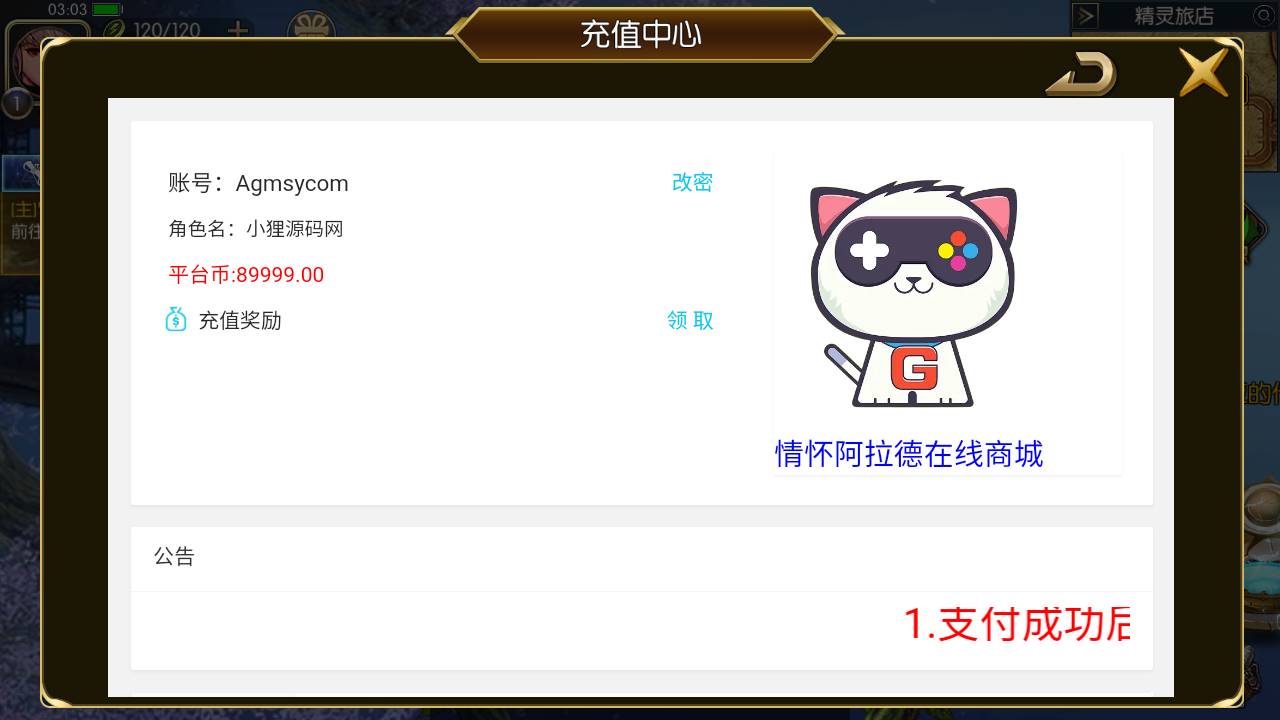Click the plus icon beside 120/120
The image size is (1280, 720).
point(238,30)
